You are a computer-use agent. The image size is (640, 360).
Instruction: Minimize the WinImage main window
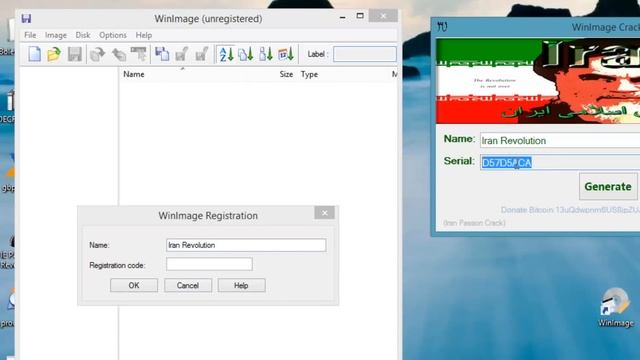pos(342,17)
